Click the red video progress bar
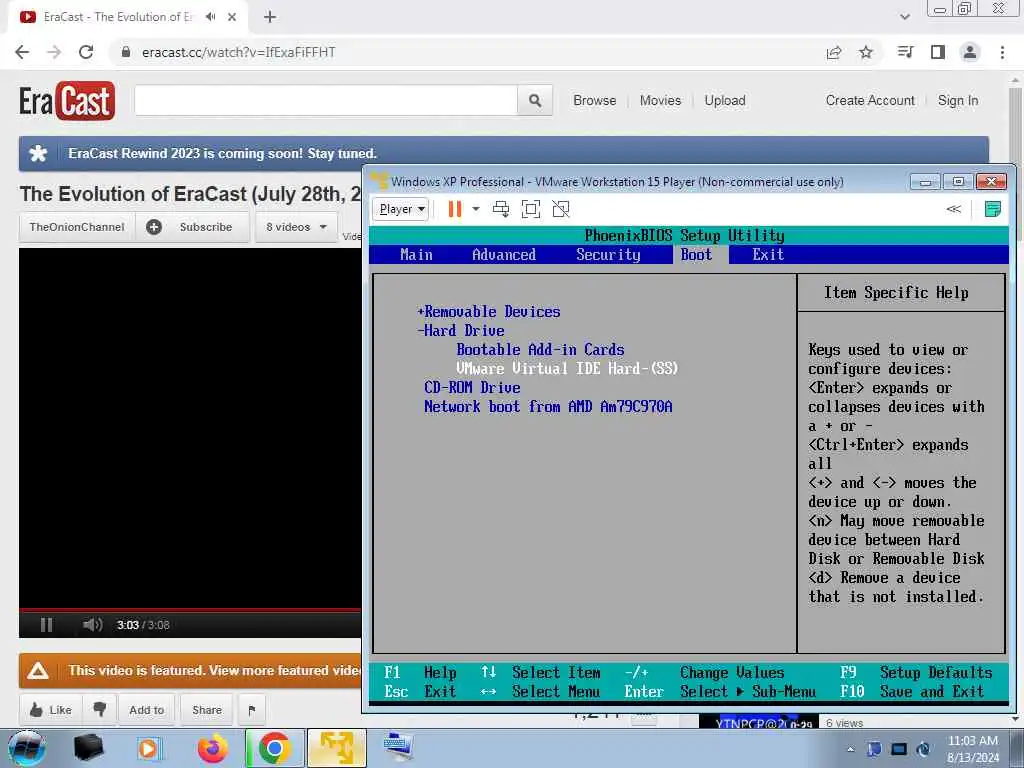This screenshot has width=1024, height=768. 189,610
